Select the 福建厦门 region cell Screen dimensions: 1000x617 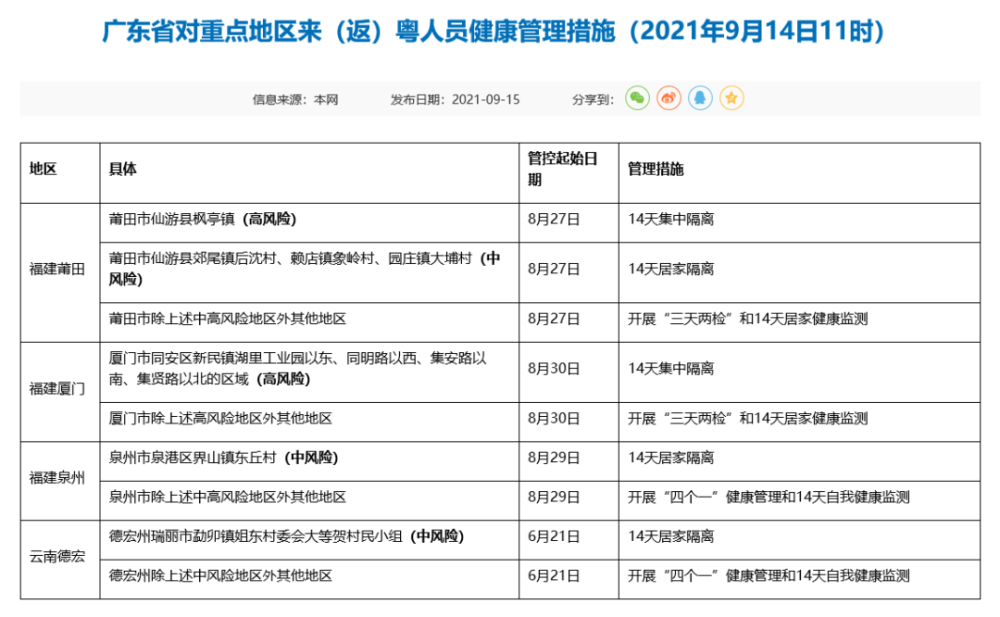[x=58, y=387]
